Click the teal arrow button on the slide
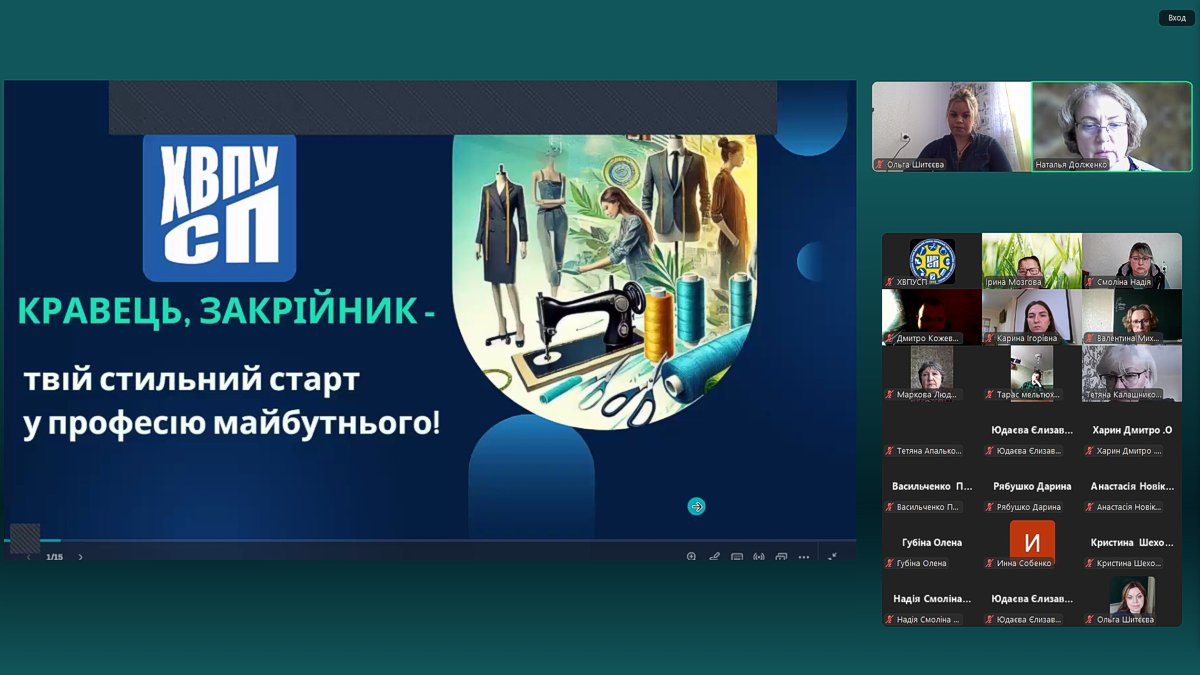The height and width of the screenshot is (675, 1200). pyautogui.click(x=696, y=506)
